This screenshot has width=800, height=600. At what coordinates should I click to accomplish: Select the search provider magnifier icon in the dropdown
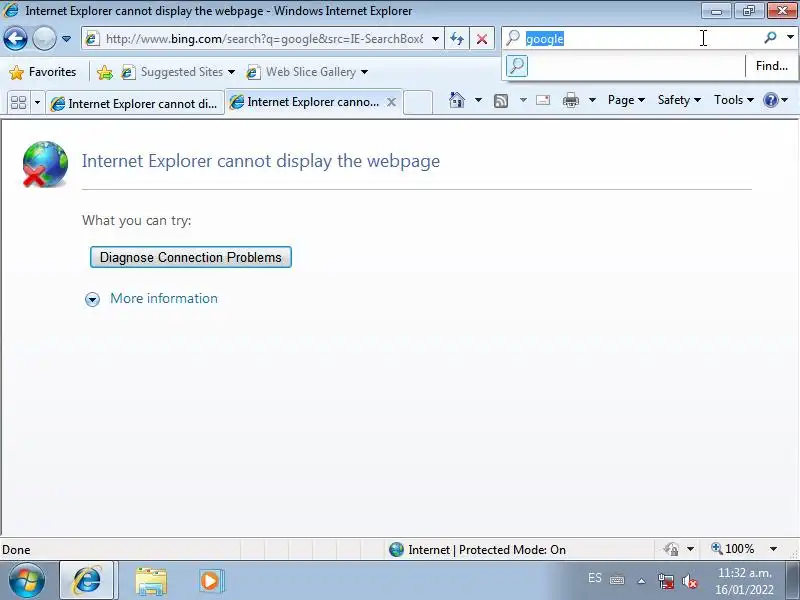[x=517, y=66]
